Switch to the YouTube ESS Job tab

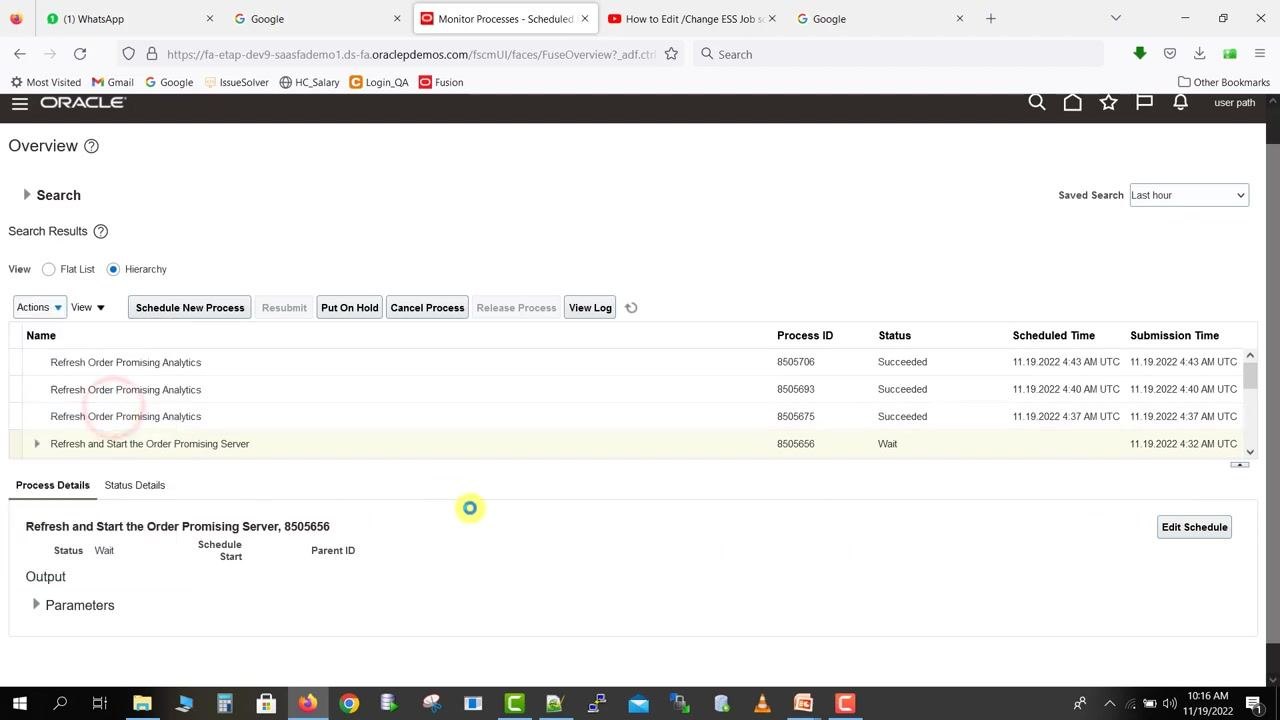point(690,19)
